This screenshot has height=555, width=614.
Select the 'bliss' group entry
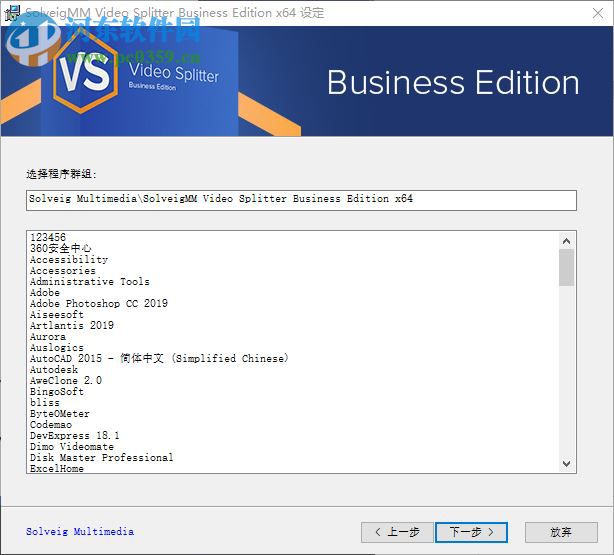tap(45, 402)
